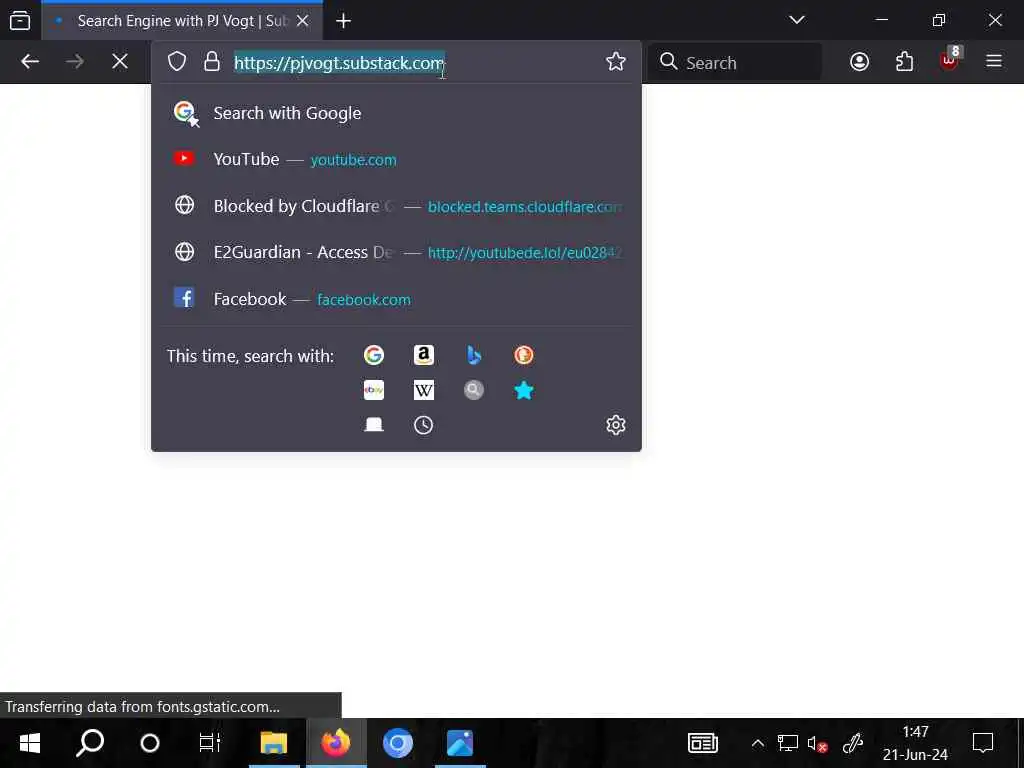Screen dimensions: 1024x768
Task: Open the Firefox account menu
Action: click(x=859, y=62)
